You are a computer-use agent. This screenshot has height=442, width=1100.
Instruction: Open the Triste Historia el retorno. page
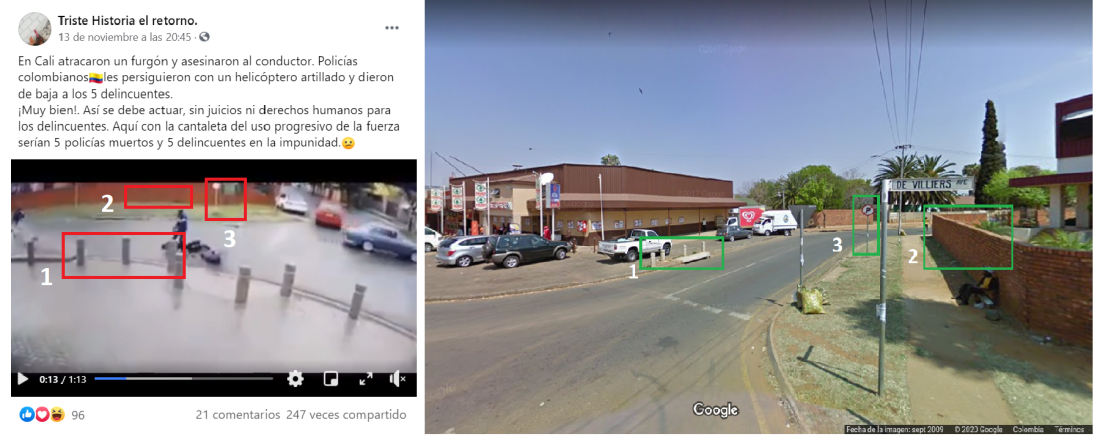coord(128,21)
